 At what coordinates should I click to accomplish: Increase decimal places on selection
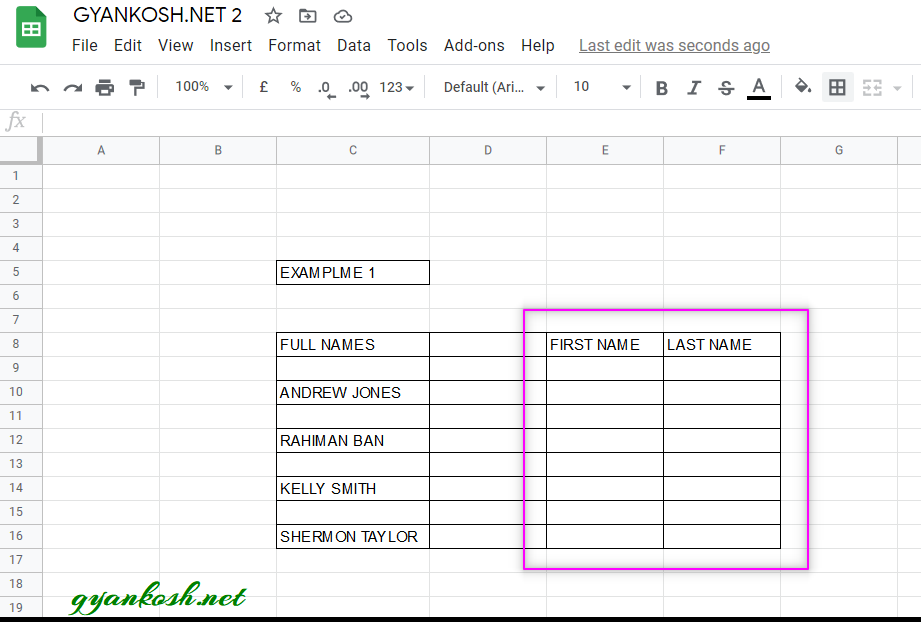[x=358, y=87]
